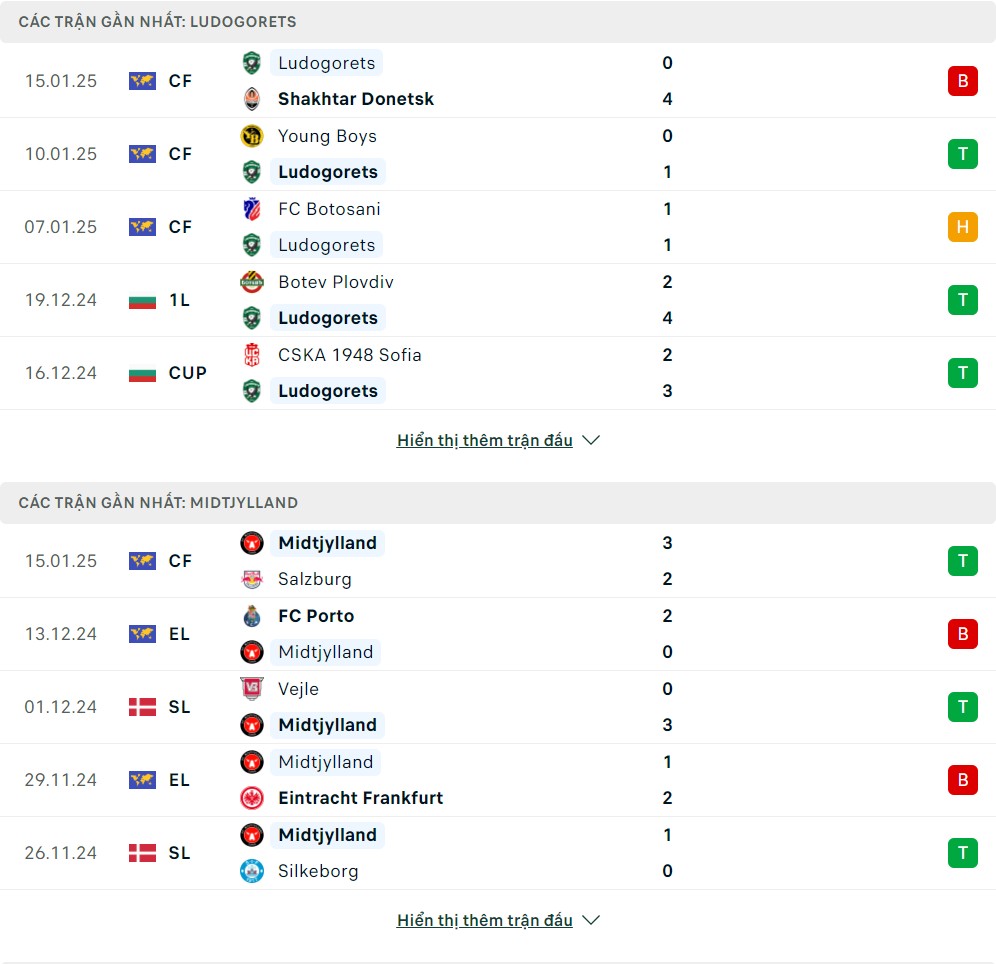Click the CSKA 1948 Sofia logo

click(x=252, y=355)
